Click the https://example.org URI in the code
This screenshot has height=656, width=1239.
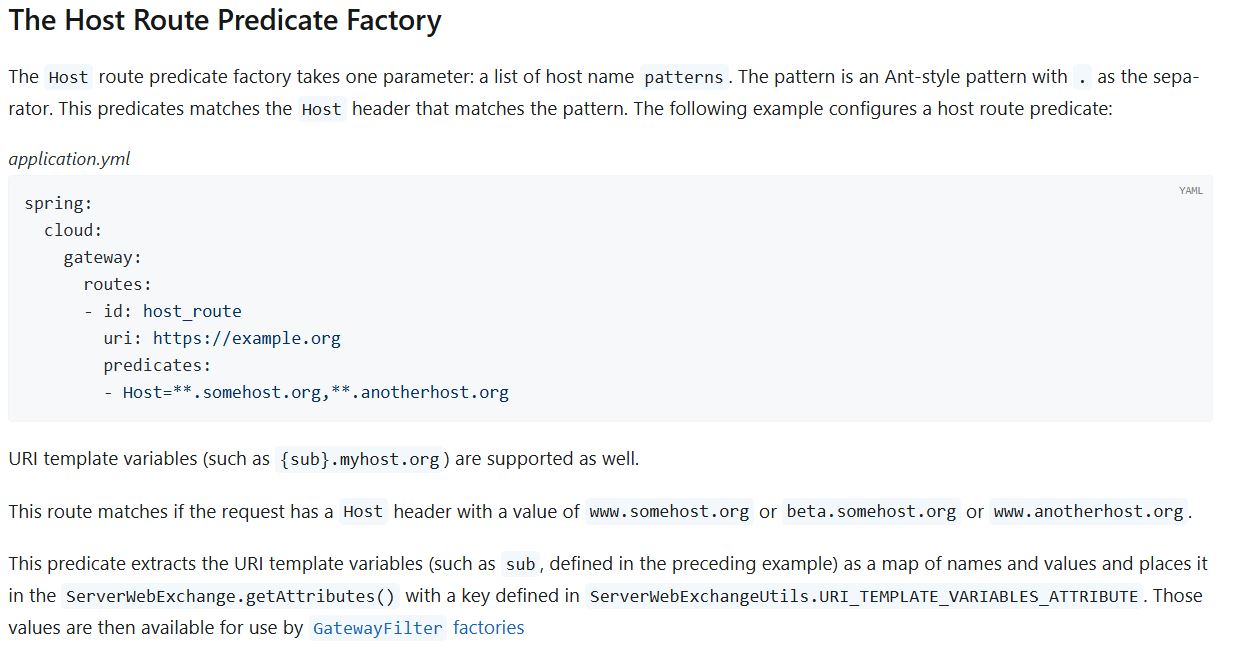coord(246,338)
